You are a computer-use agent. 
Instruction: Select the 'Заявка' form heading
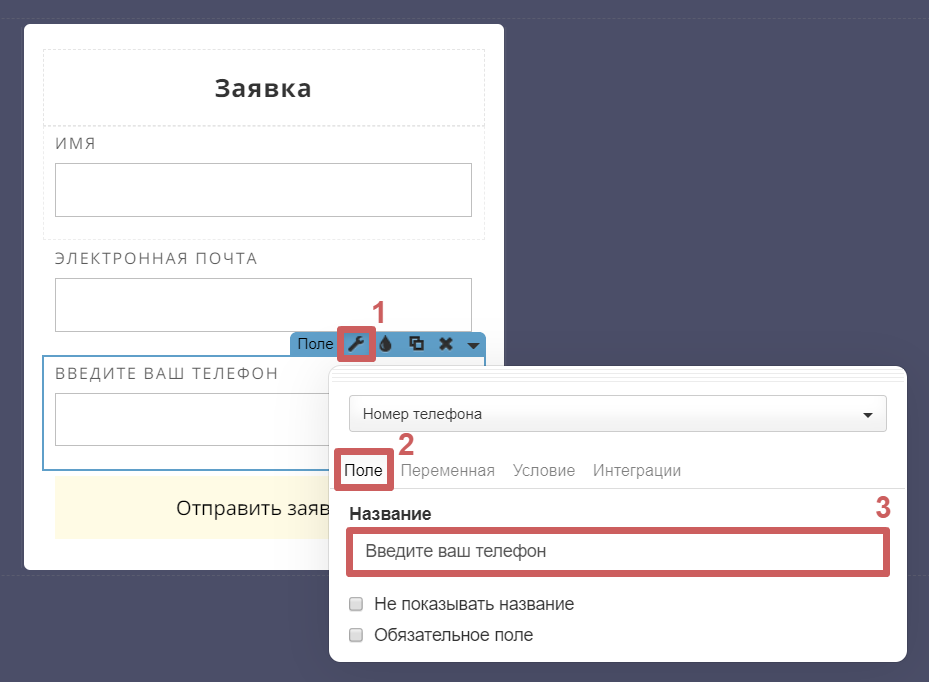pos(263,88)
